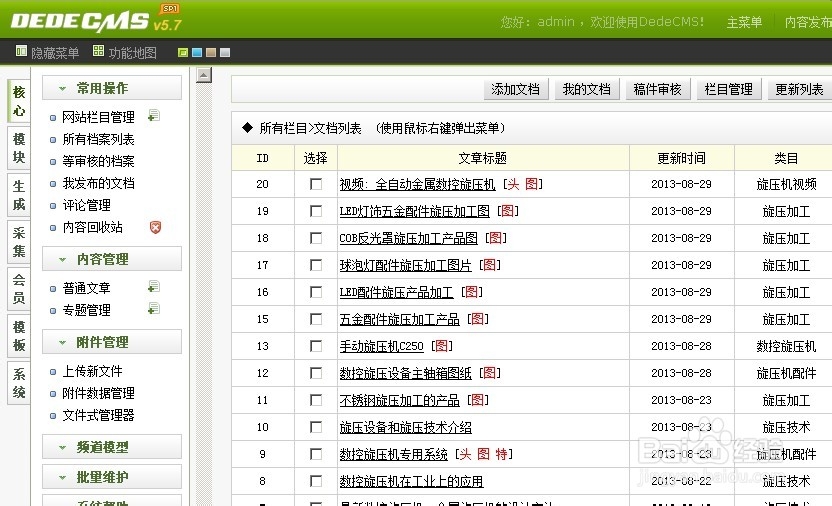
Task: Open the 会员 side tab
Action: [19, 289]
